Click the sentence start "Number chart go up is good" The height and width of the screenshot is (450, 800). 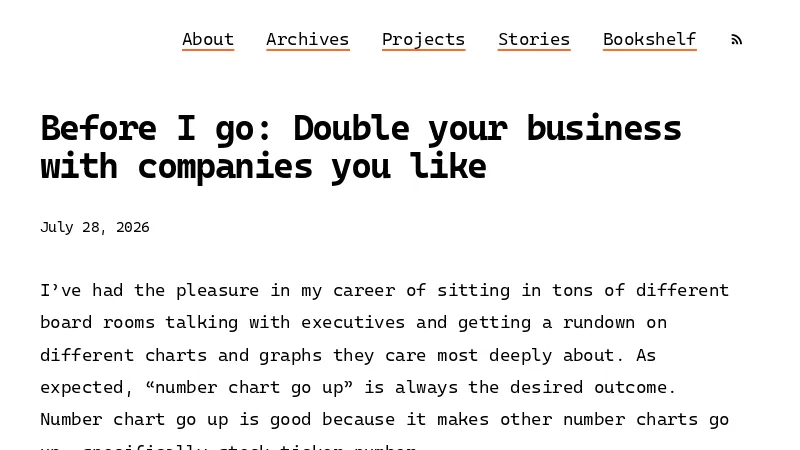pos(176,419)
